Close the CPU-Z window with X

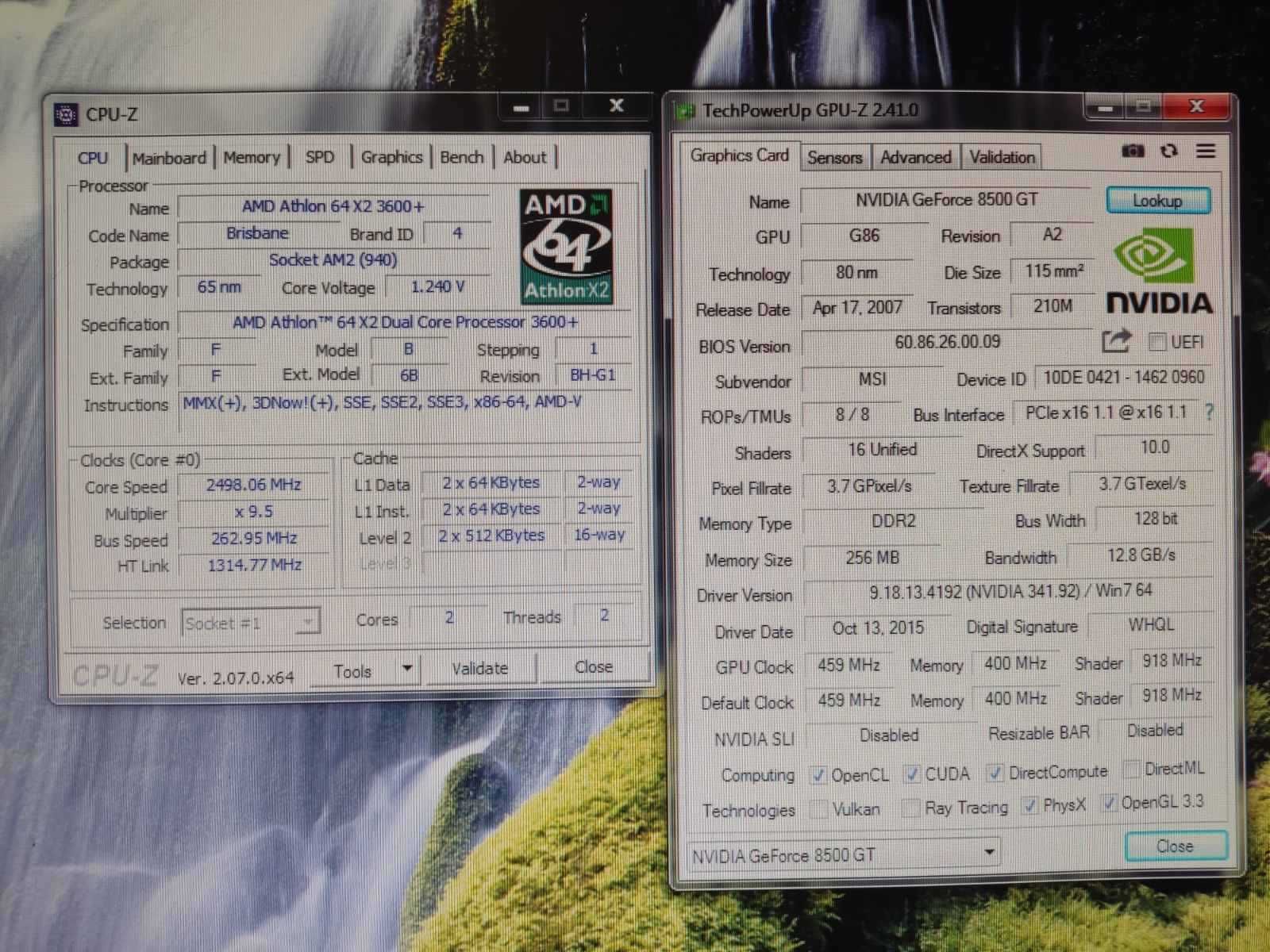click(616, 106)
